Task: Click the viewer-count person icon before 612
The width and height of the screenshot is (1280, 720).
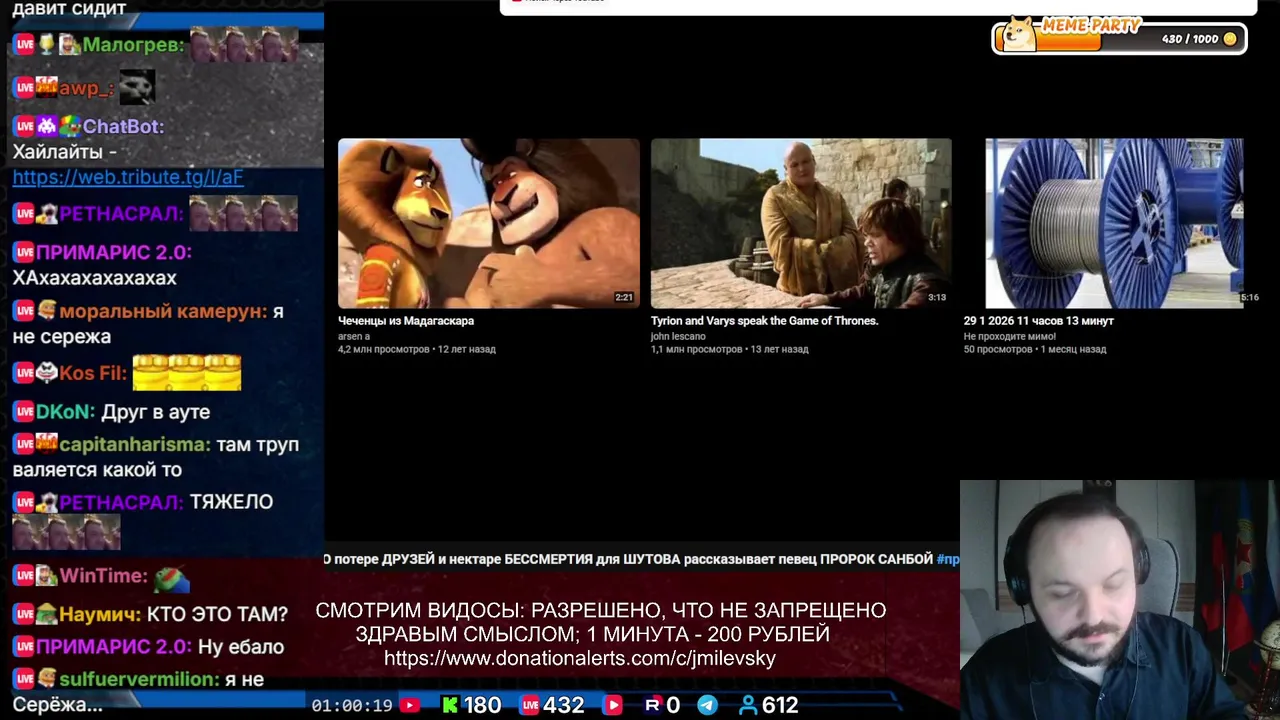Action: pyautogui.click(x=747, y=705)
